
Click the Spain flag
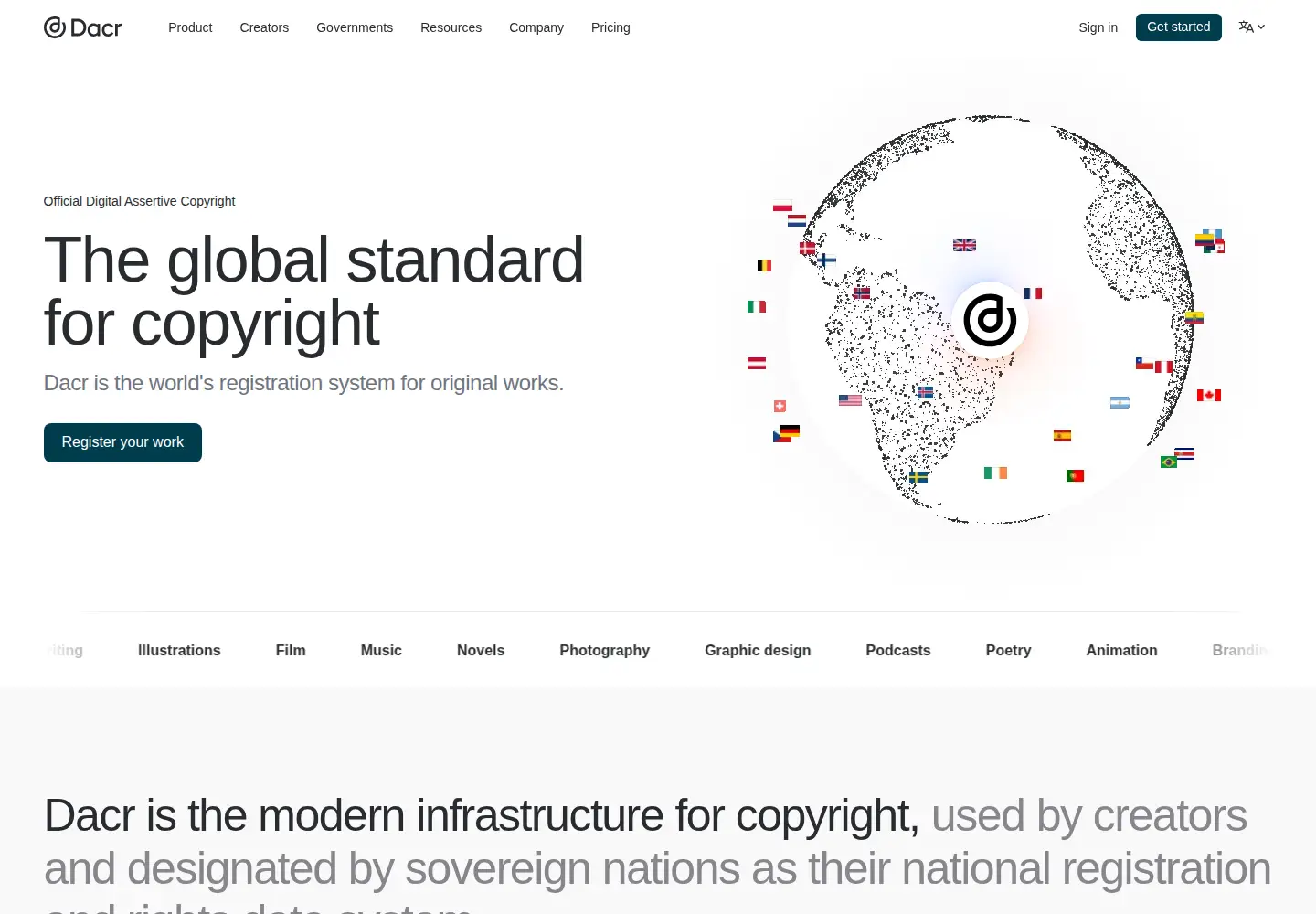tap(1062, 436)
